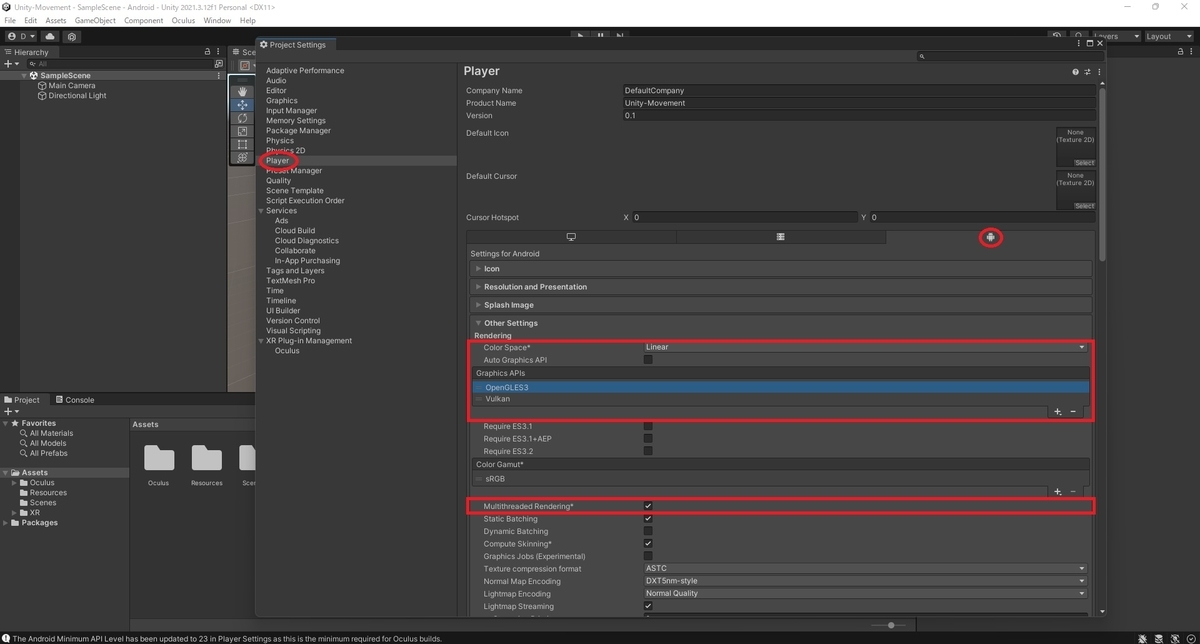This screenshot has height=644, width=1200.
Task: Expand the Icon settings section
Action: pos(781,269)
